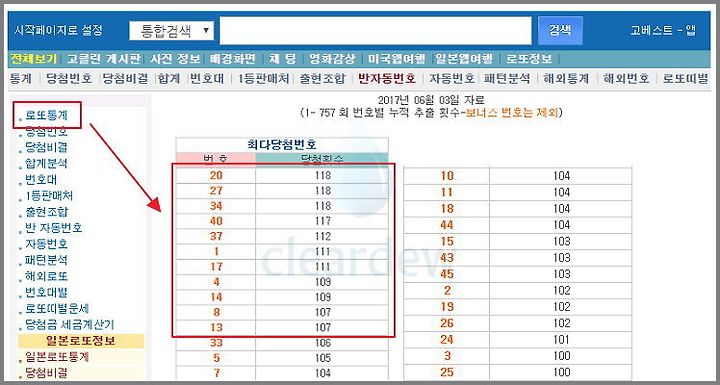Open 로또띠별운세 in the left sidebar
This screenshot has height=385, width=720.
click(x=57, y=308)
